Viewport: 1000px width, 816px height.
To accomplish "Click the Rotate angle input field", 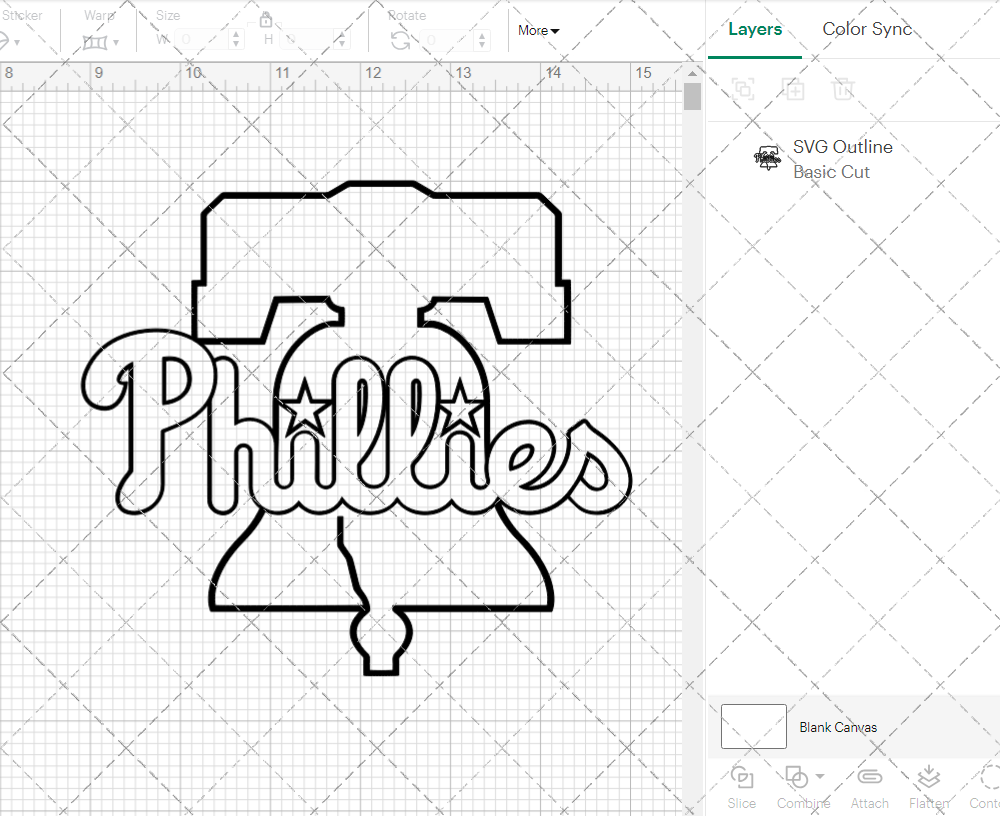I will pos(448,40).
